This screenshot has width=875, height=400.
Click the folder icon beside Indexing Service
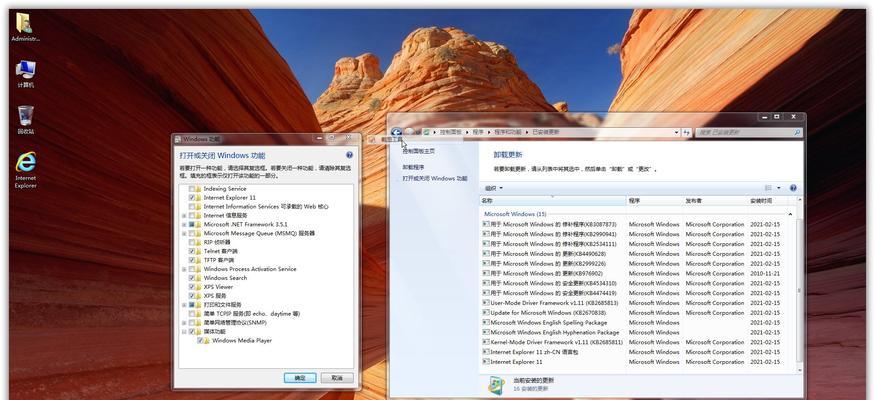198,189
